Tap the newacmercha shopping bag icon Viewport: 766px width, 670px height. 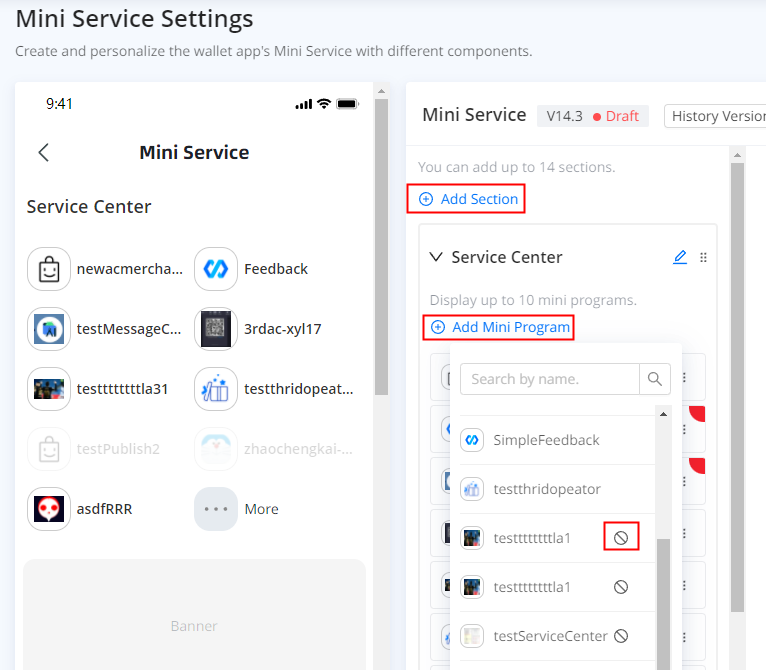[49, 269]
